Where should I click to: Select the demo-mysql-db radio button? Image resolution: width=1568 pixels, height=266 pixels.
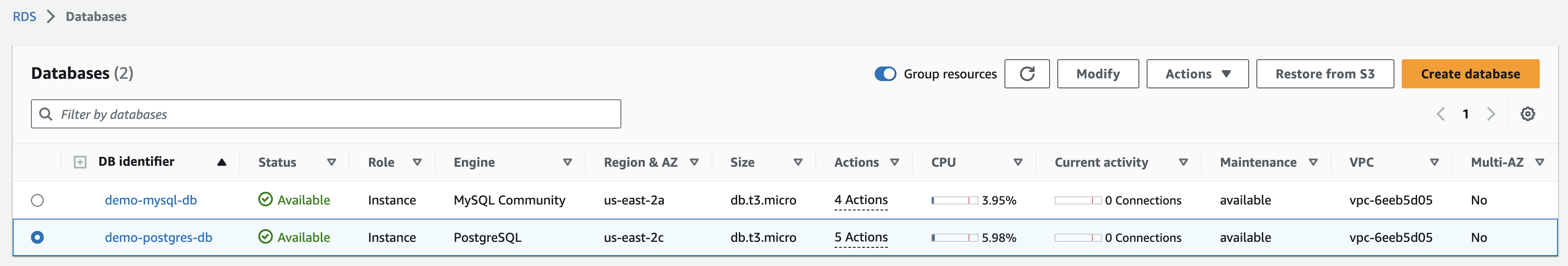[37, 200]
